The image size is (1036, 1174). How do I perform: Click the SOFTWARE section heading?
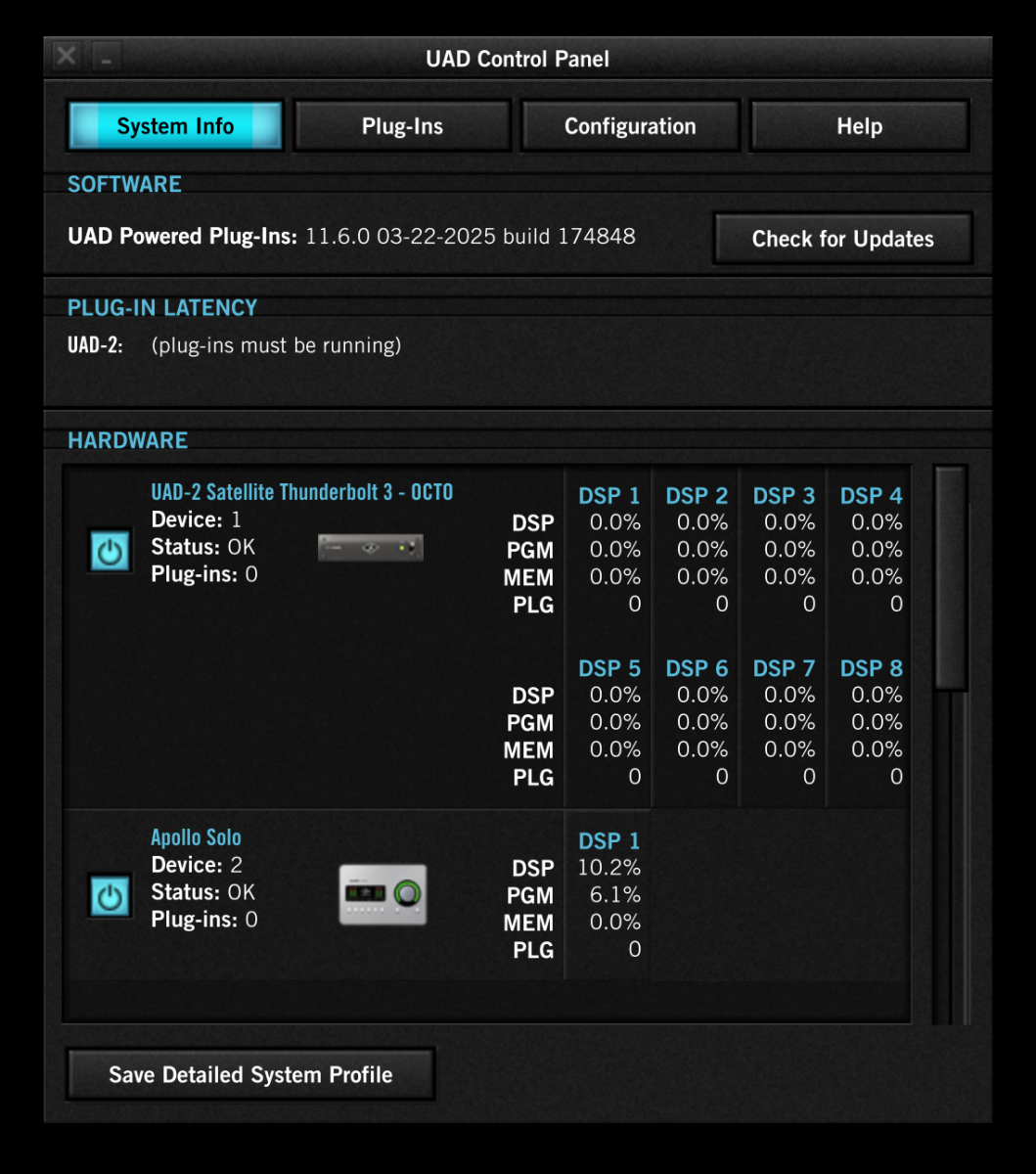(124, 184)
